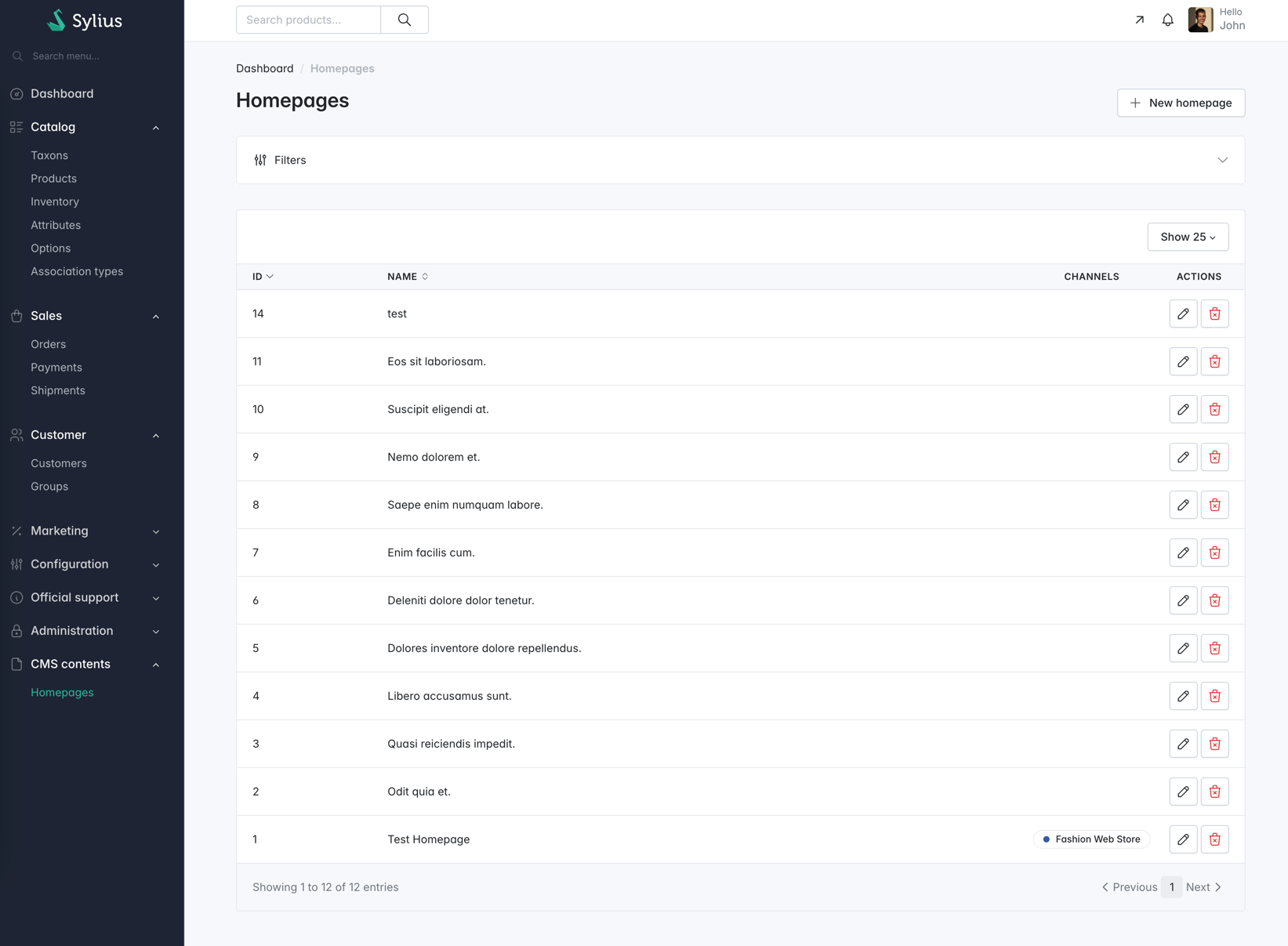The image size is (1288, 946).
Task: Delete the 'Nemo dolorem et.' homepage
Action: (x=1214, y=457)
